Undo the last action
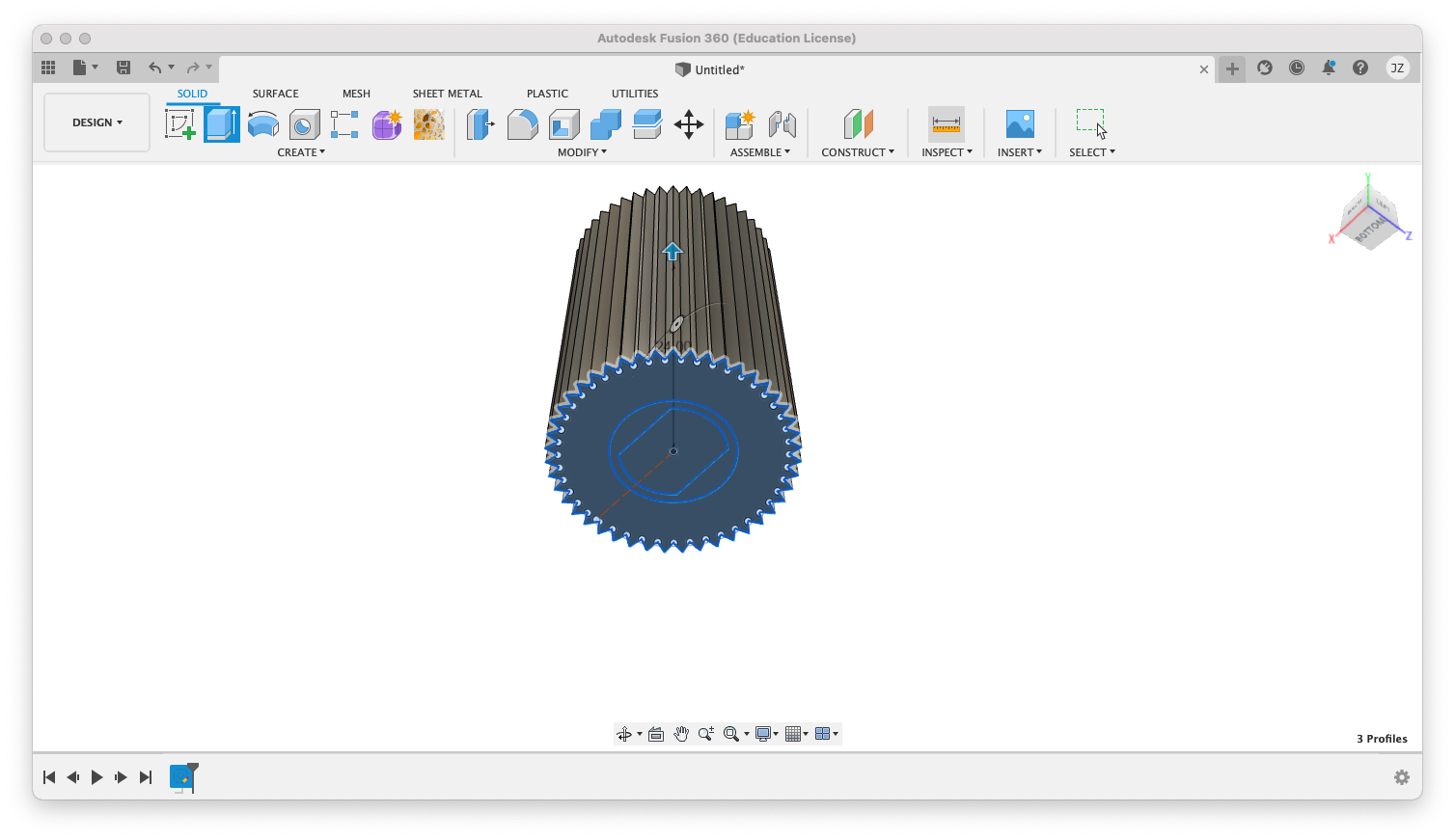 [154, 68]
